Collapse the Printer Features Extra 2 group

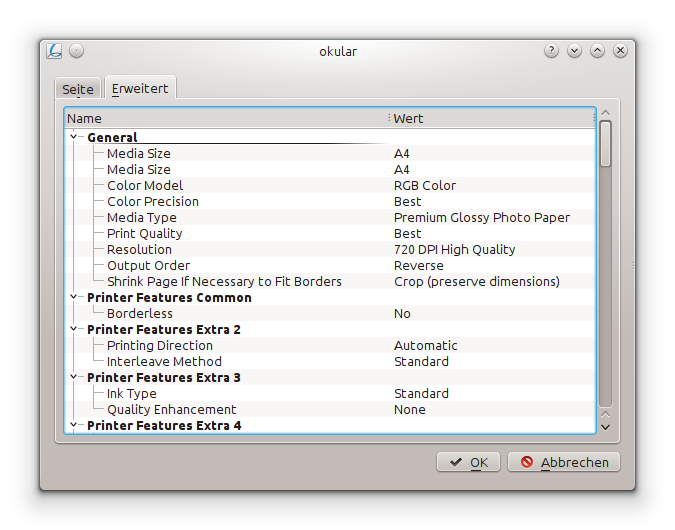(74, 329)
